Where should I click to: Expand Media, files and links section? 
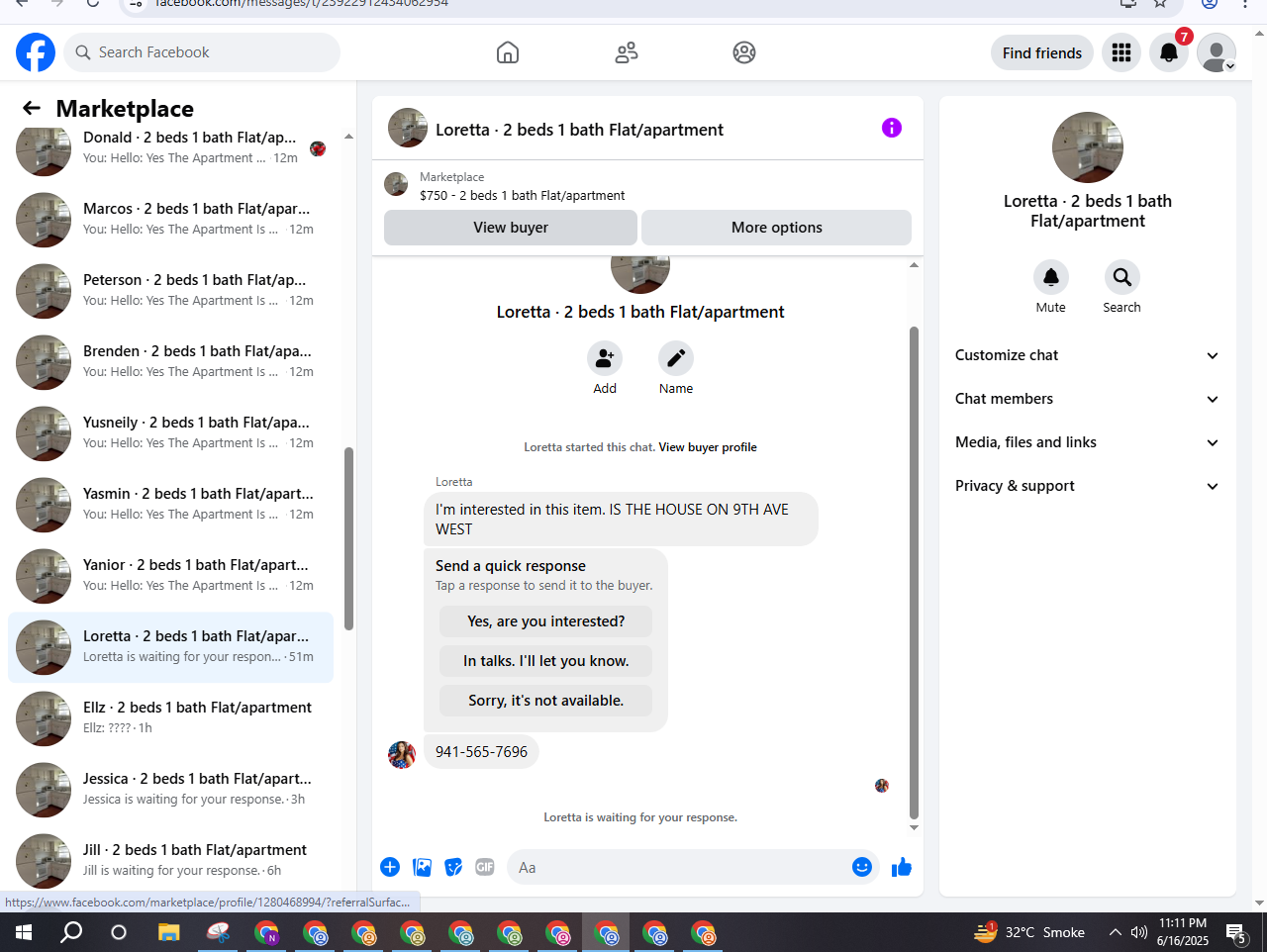pos(1087,442)
